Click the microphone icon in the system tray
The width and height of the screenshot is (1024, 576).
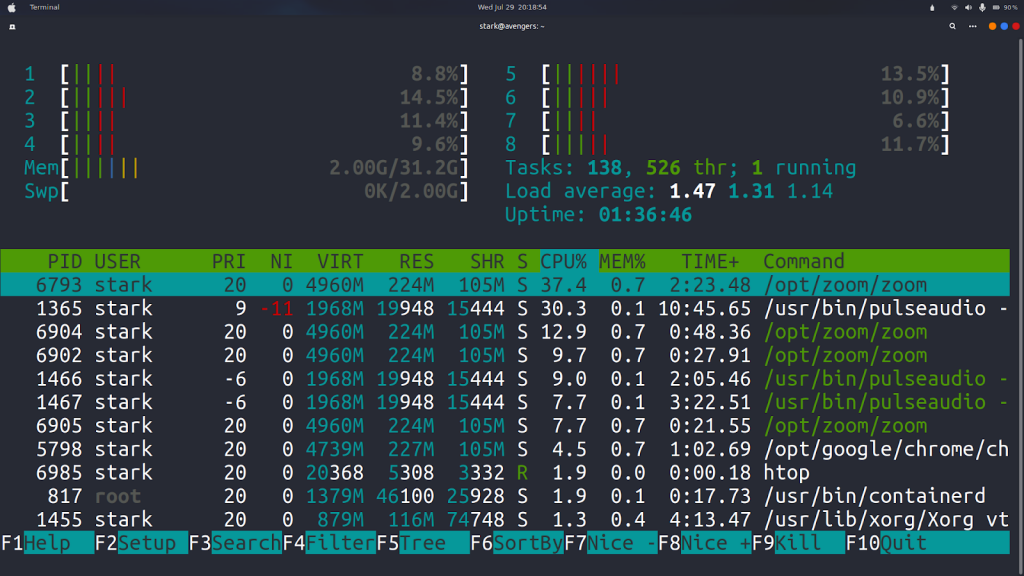point(982,8)
